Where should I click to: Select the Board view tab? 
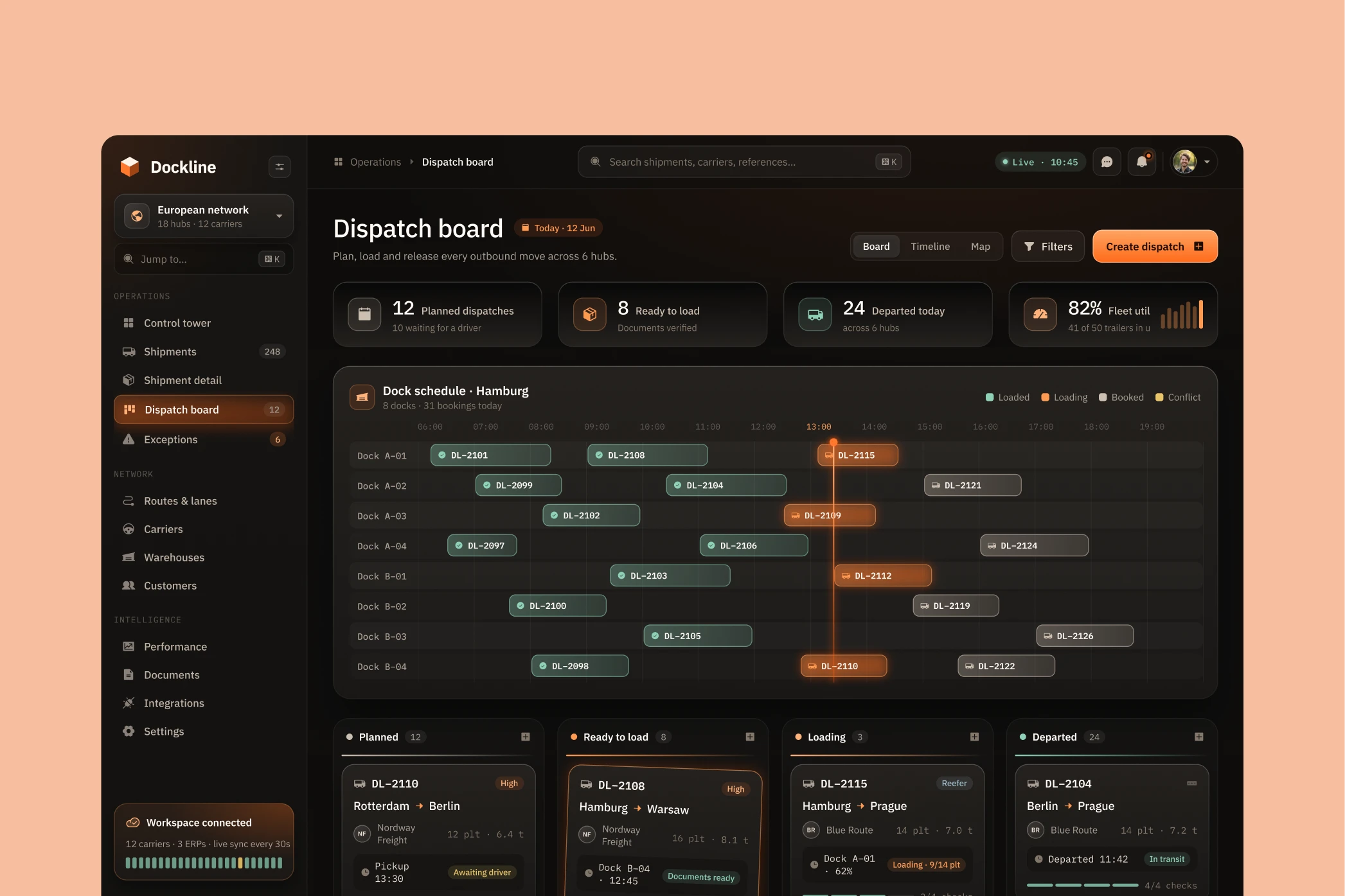tap(876, 247)
